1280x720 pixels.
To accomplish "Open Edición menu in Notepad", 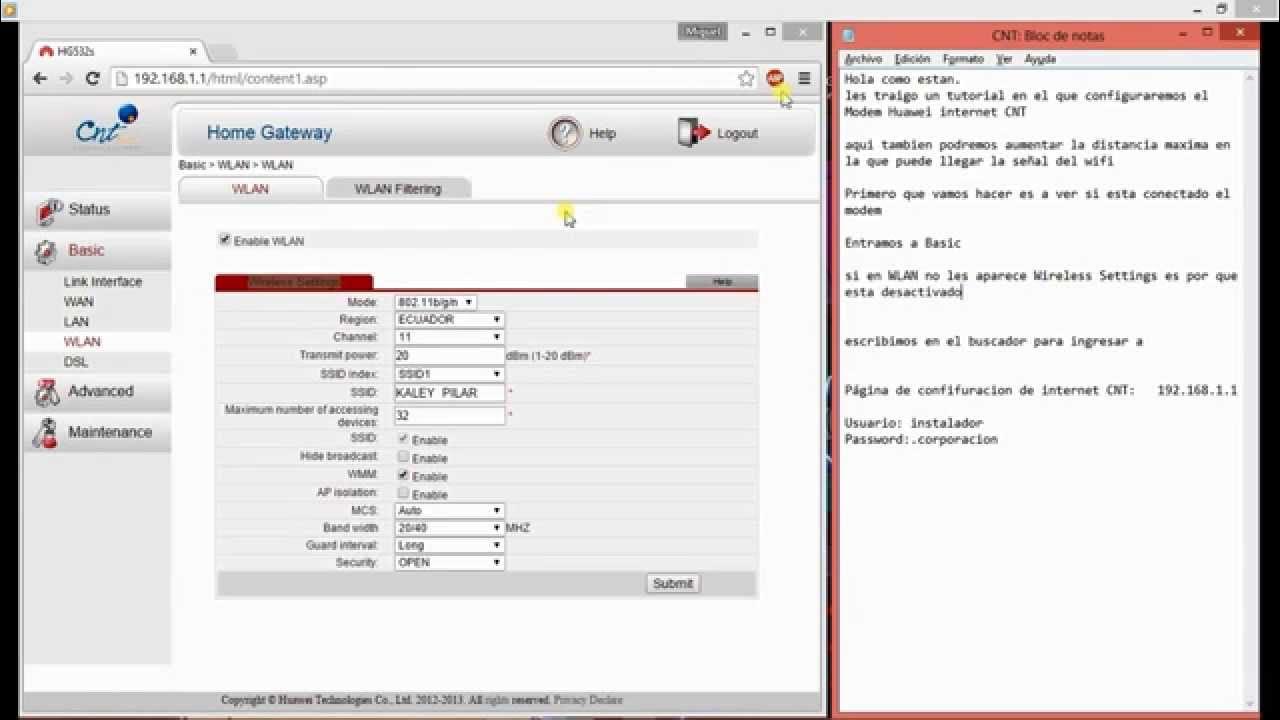I will pyautogui.click(x=912, y=60).
